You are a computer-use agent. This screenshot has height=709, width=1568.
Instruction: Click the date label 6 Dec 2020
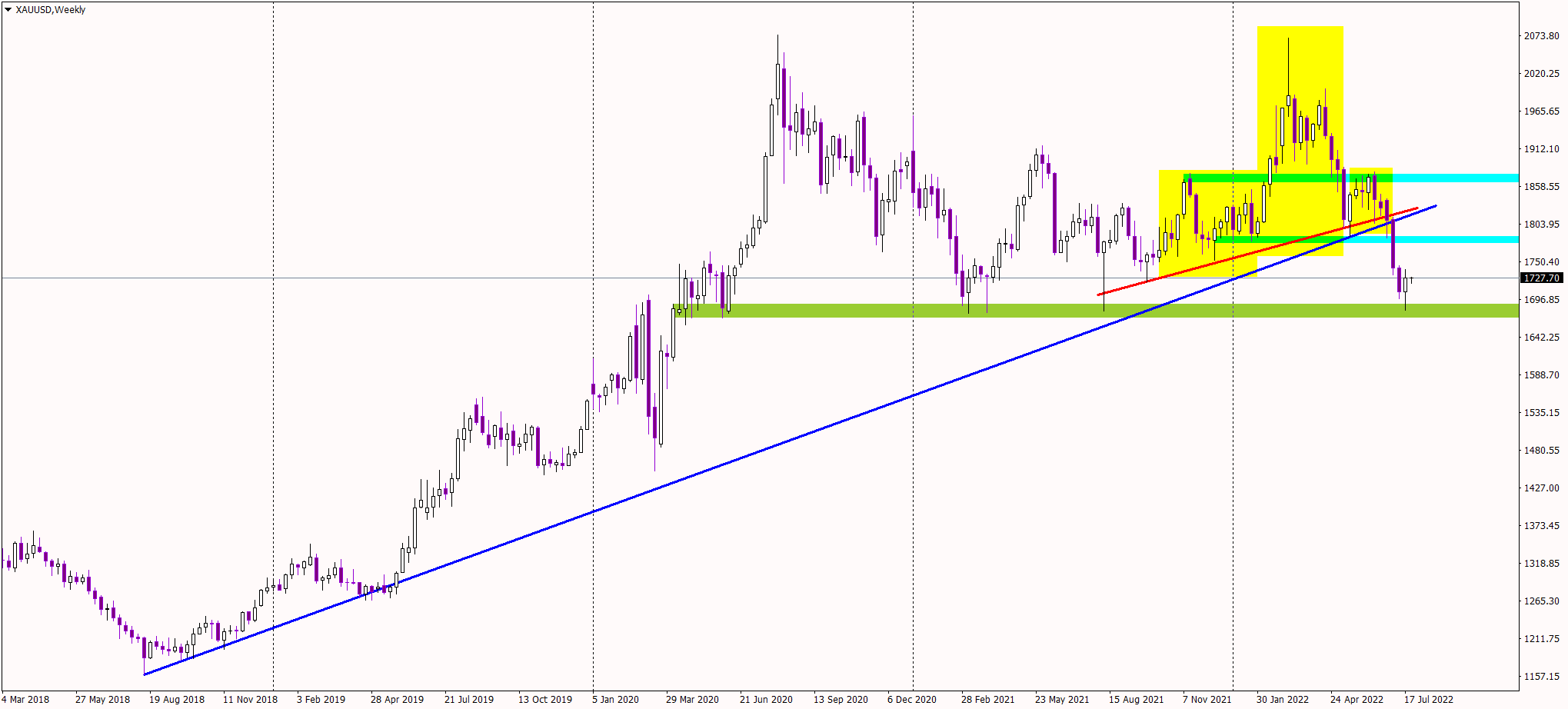[x=912, y=700]
